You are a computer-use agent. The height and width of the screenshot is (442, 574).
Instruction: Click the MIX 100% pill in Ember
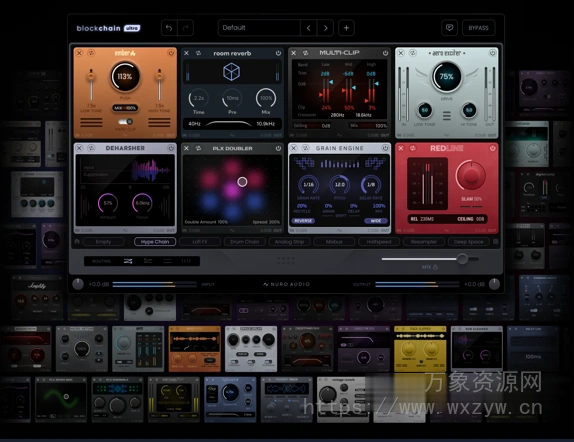(125, 108)
